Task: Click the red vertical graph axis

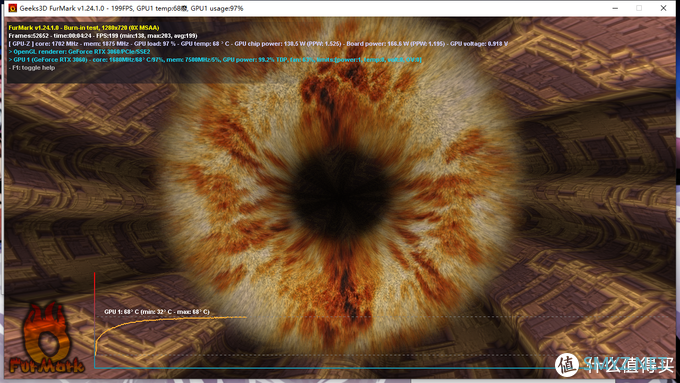Action: tap(95, 320)
